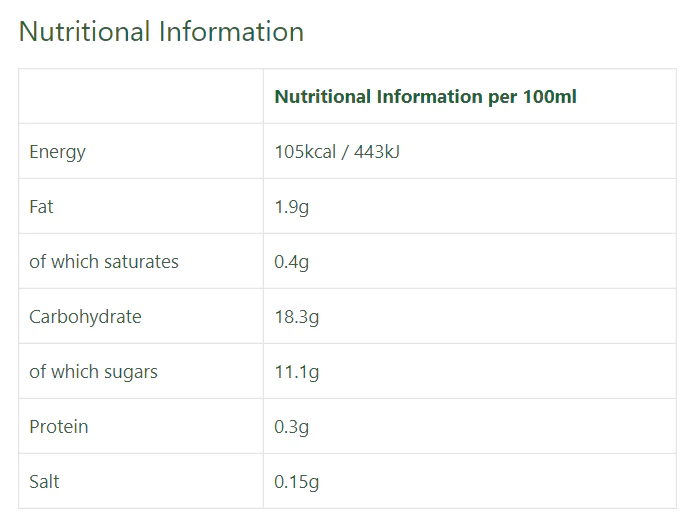Click the Nutritional Information page heading

point(161,31)
